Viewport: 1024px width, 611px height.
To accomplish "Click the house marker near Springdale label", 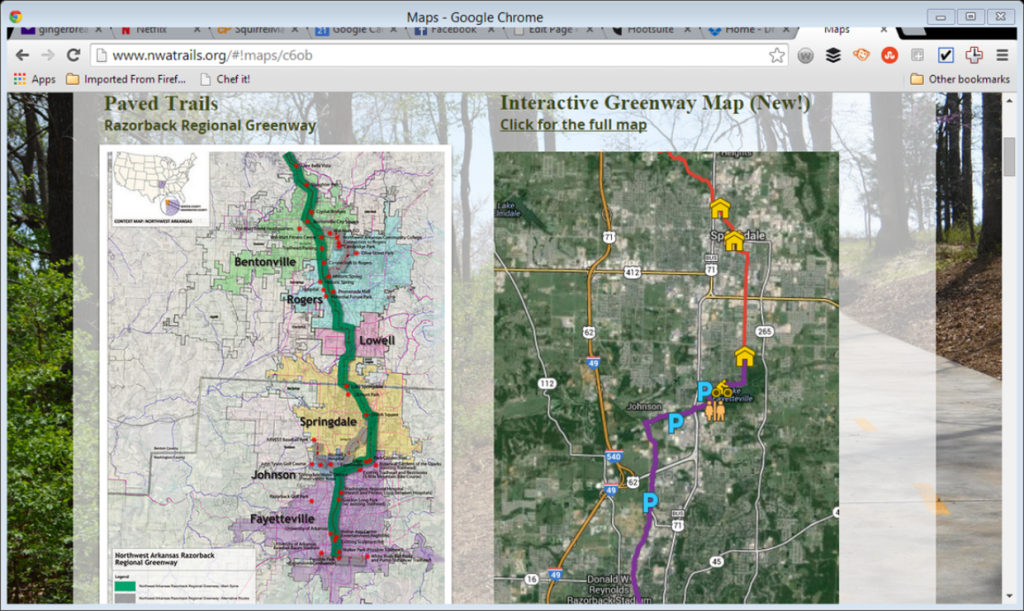I will pos(734,241).
